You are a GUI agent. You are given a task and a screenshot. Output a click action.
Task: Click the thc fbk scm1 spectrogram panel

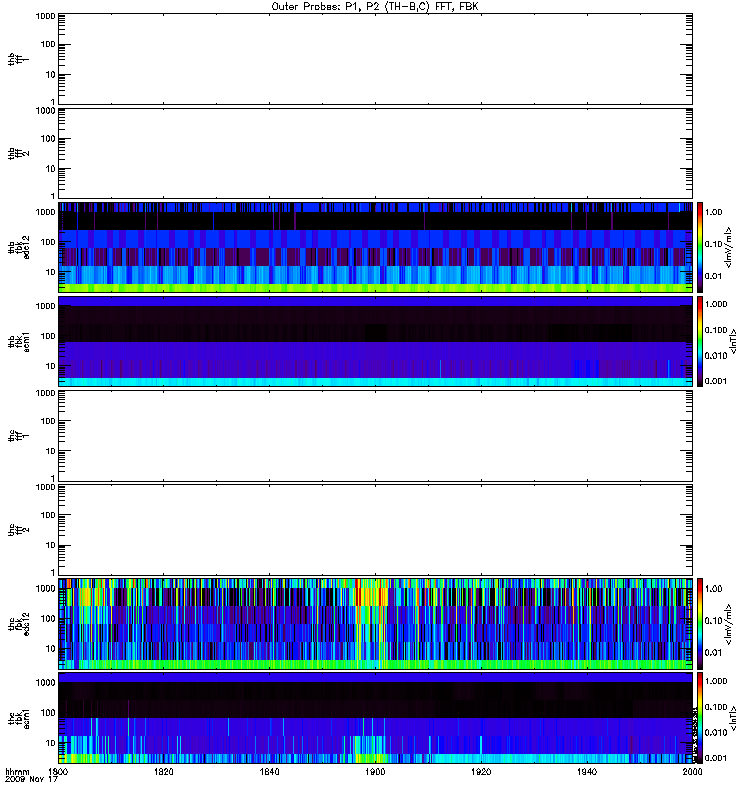[376, 718]
